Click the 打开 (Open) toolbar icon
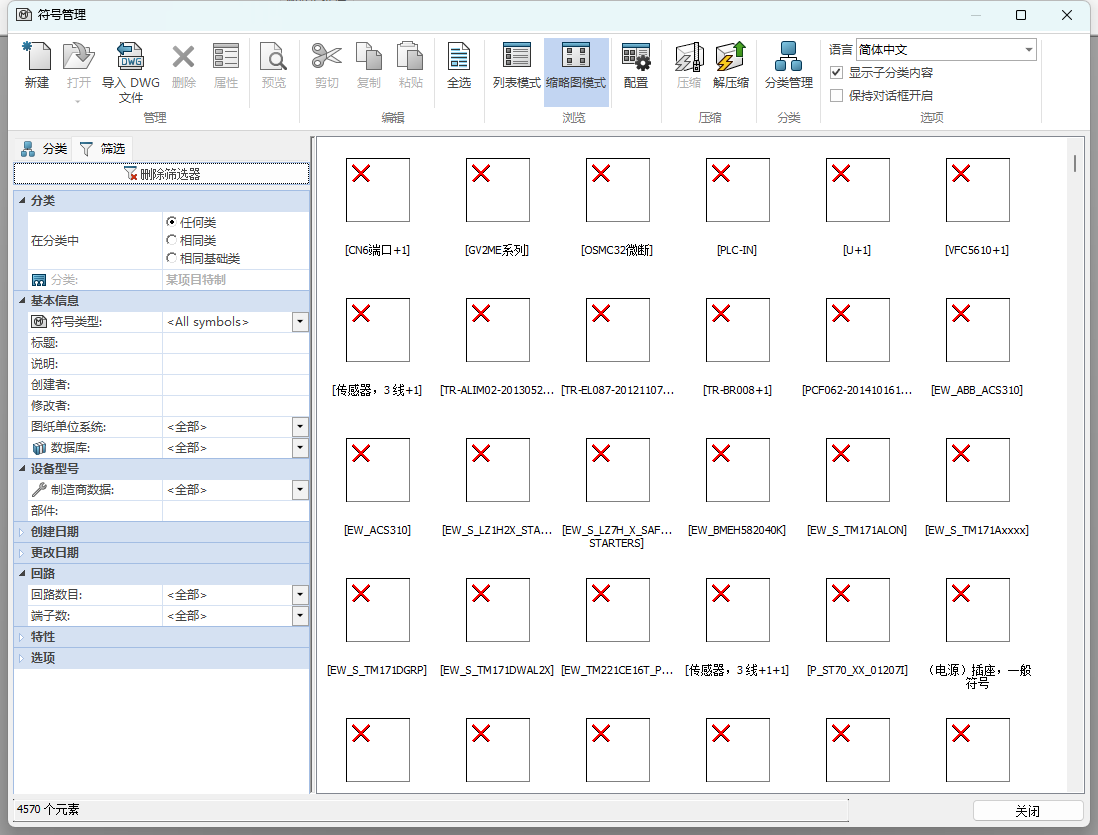 (78, 57)
